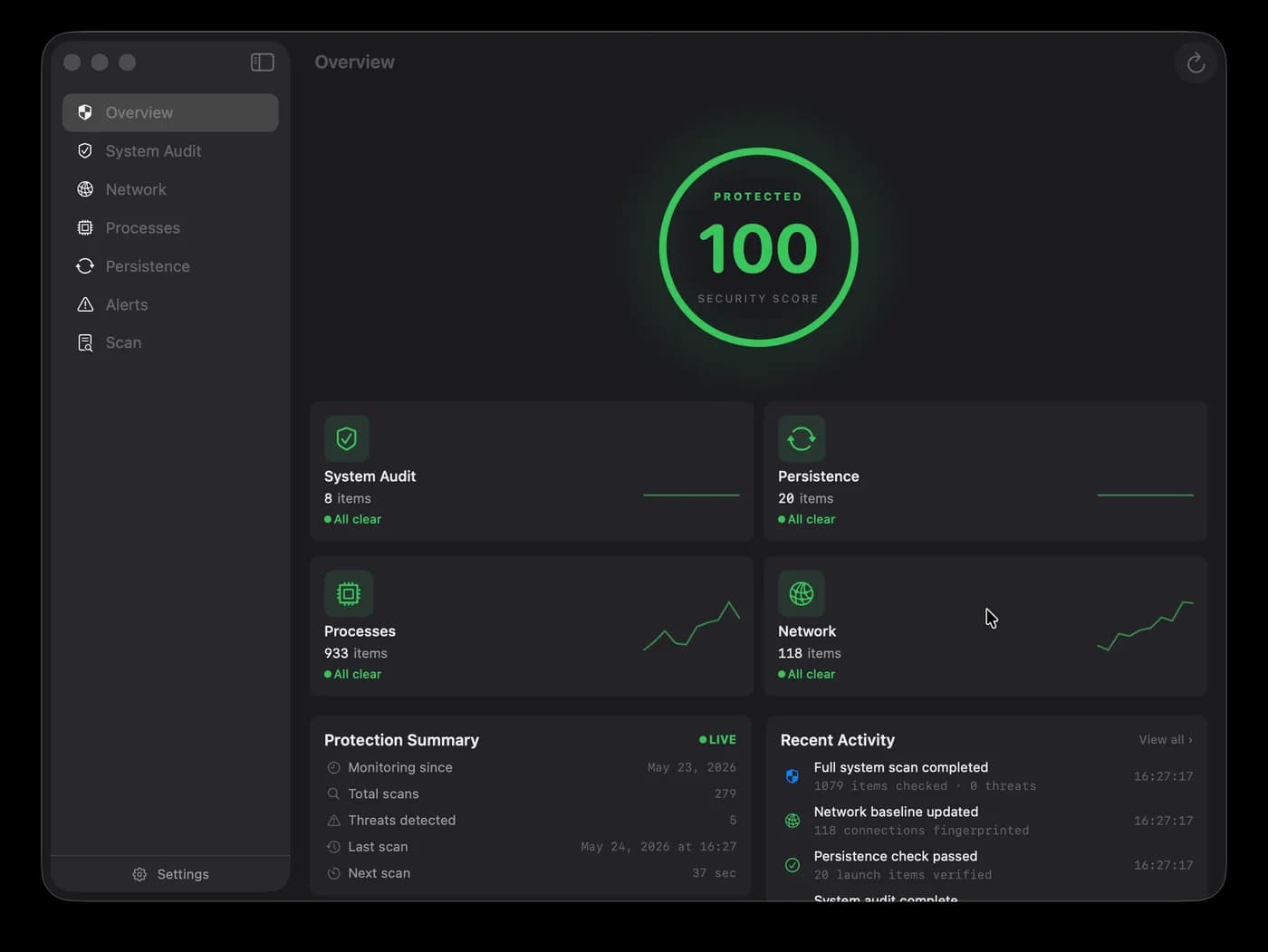Open the Processes section
1268x952 pixels.
[x=170, y=227]
